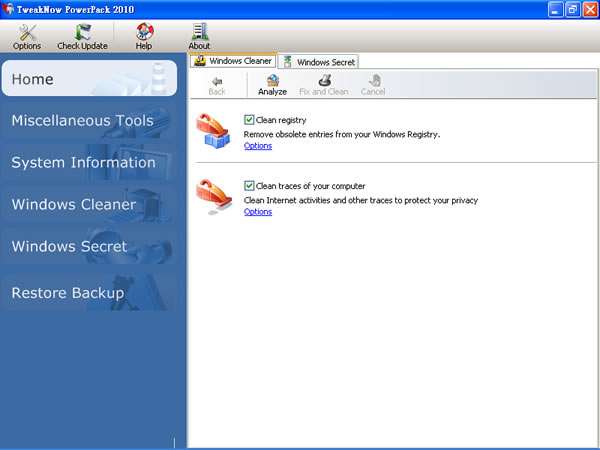Click the Clean registry vacuum icon
This screenshot has width=600, height=450.
click(x=214, y=130)
